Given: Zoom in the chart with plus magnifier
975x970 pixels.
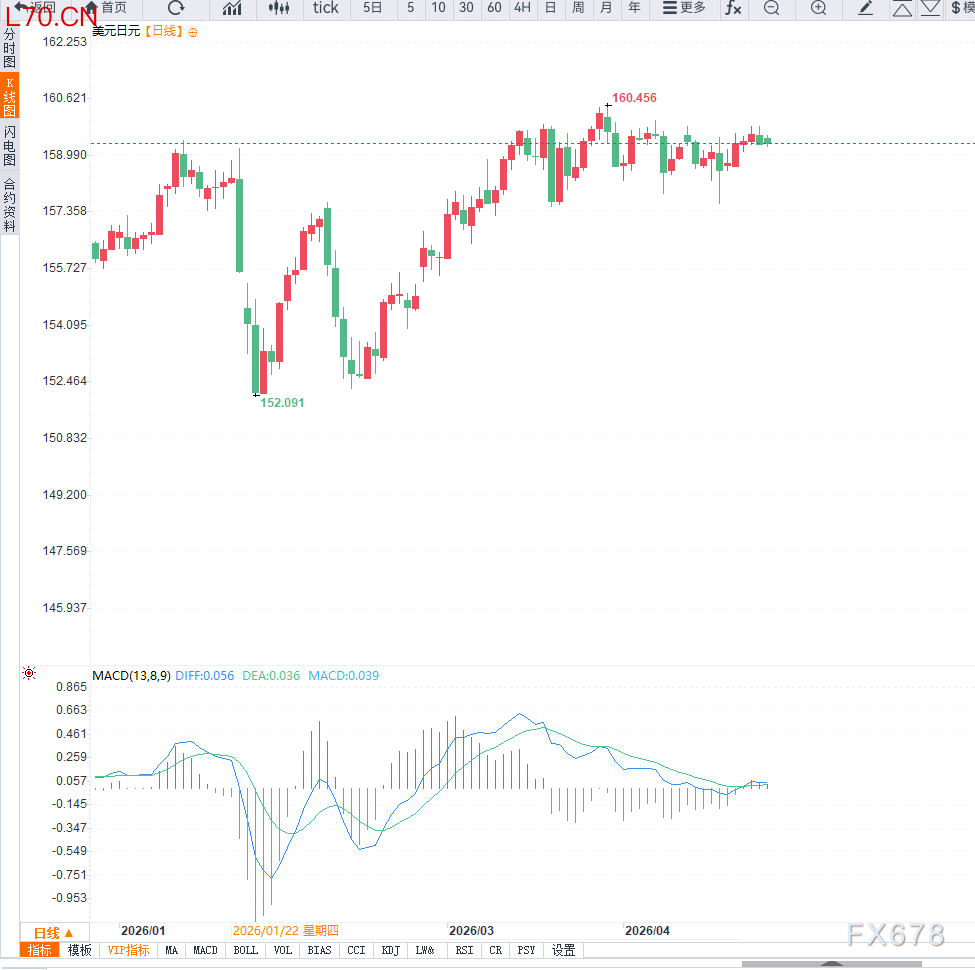Looking at the screenshot, I should [819, 8].
